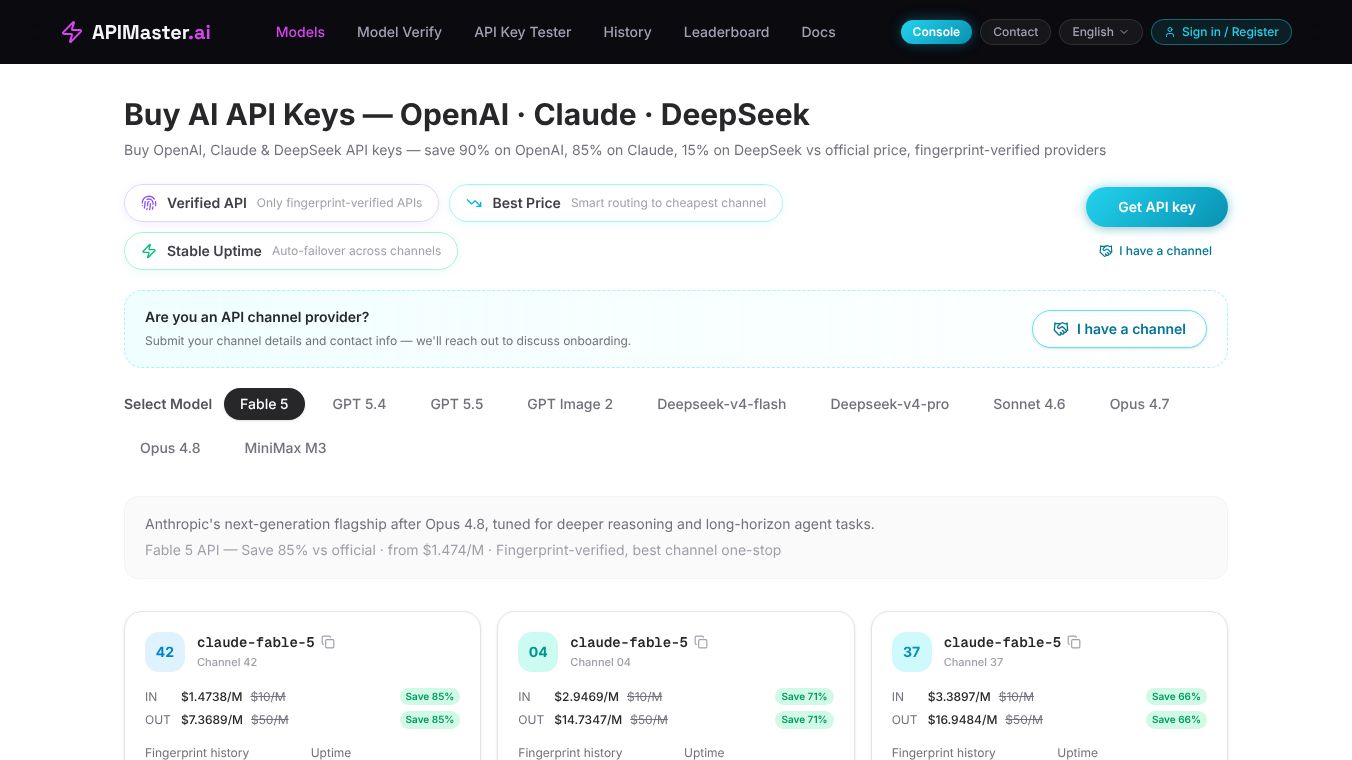This screenshot has height=760, width=1352.
Task: Click the 04 channel number badge
Action: 538,652
